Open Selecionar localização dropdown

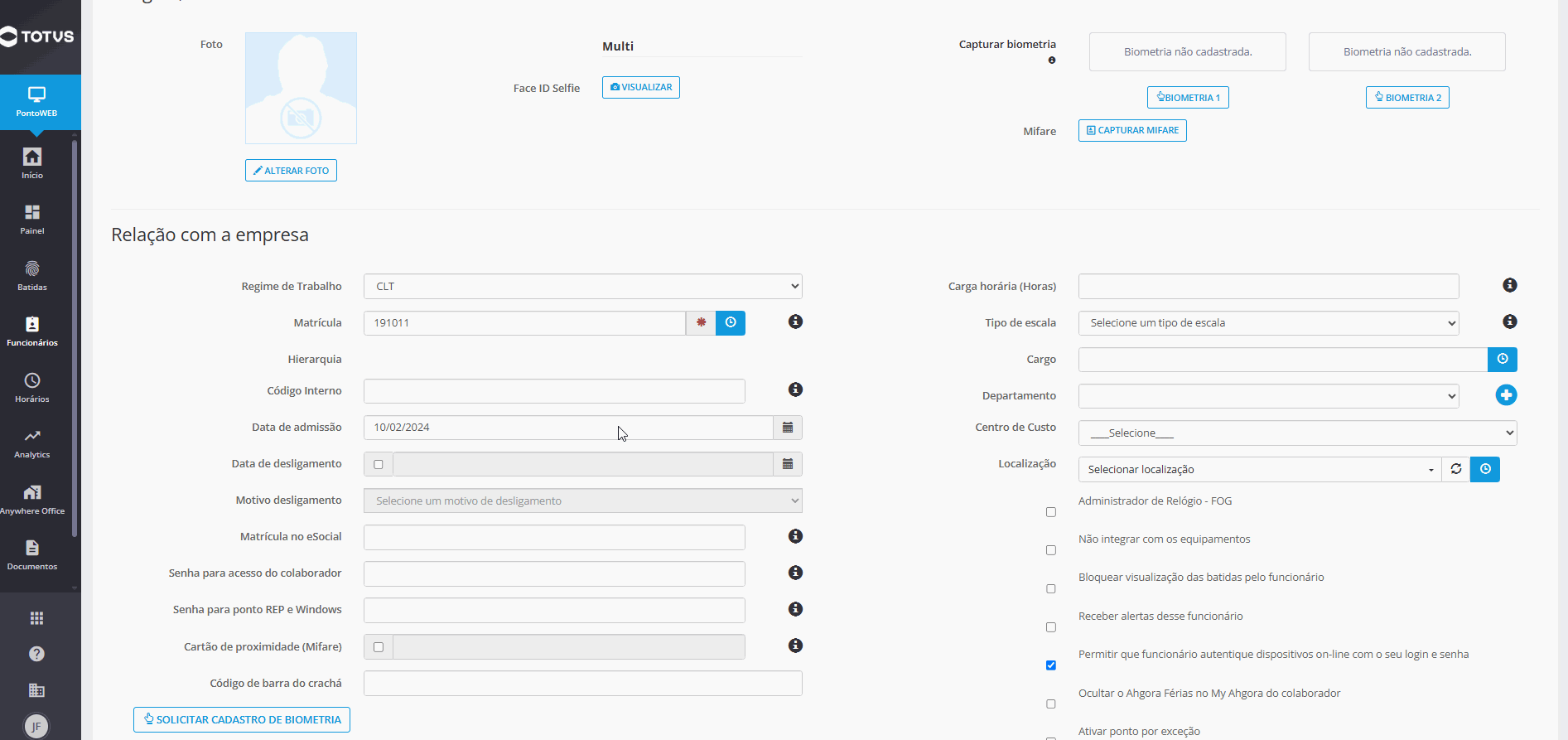pyautogui.click(x=1260, y=469)
